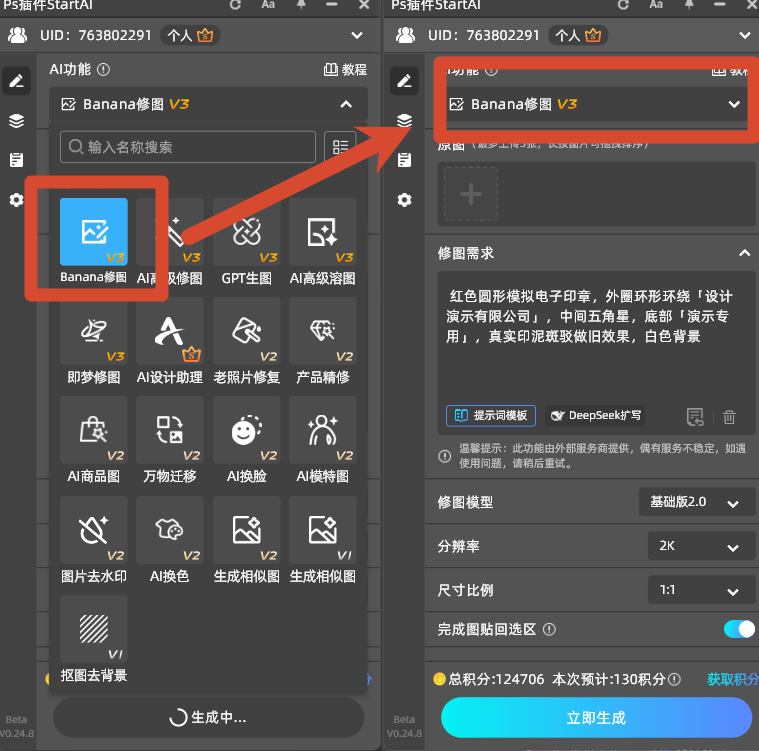Open the GPT生图 tool
The image size is (759, 751).
click(x=246, y=232)
